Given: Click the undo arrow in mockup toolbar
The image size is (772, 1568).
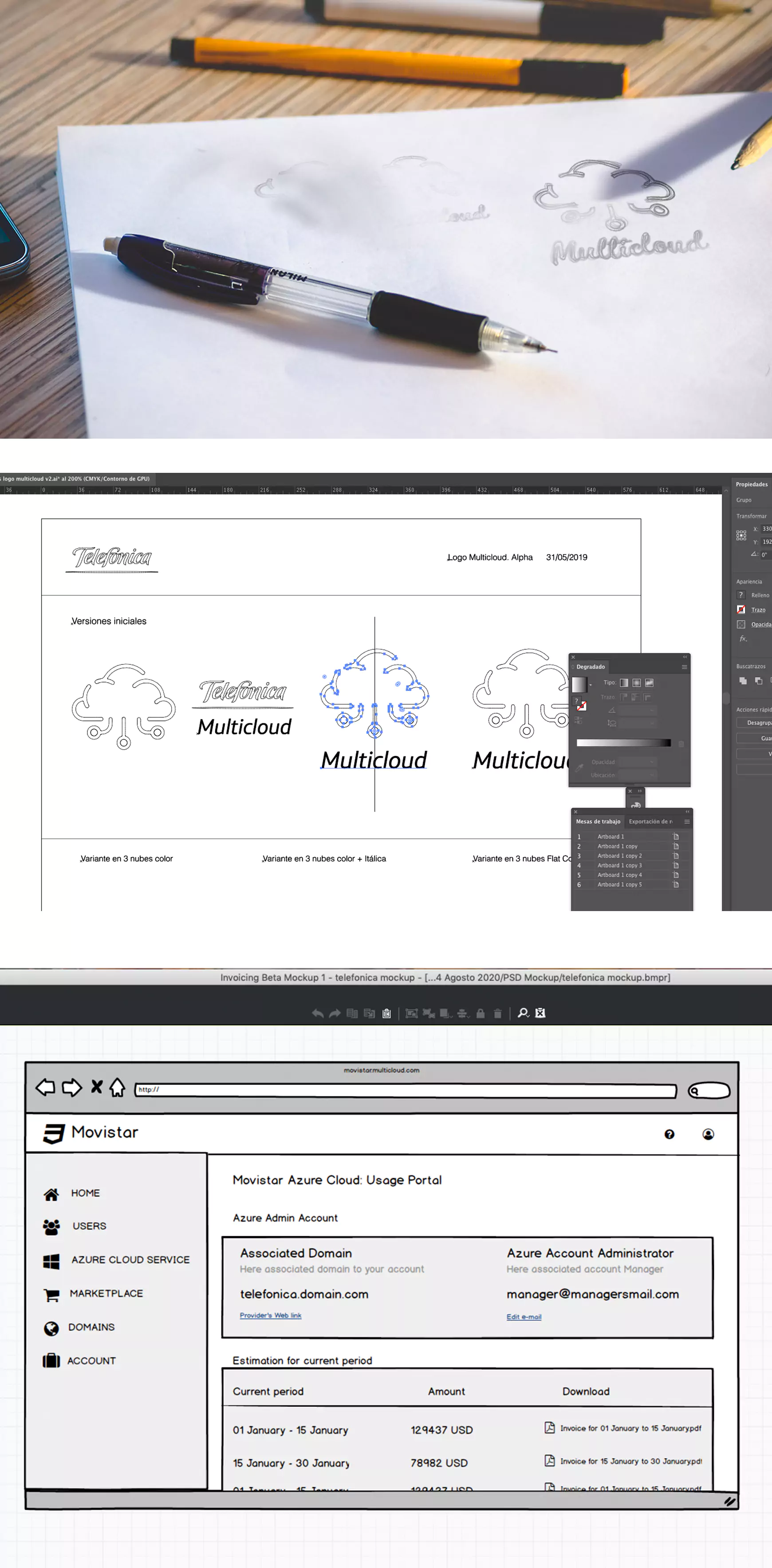Looking at the screenshot, I should click(x=317, y=1014).
